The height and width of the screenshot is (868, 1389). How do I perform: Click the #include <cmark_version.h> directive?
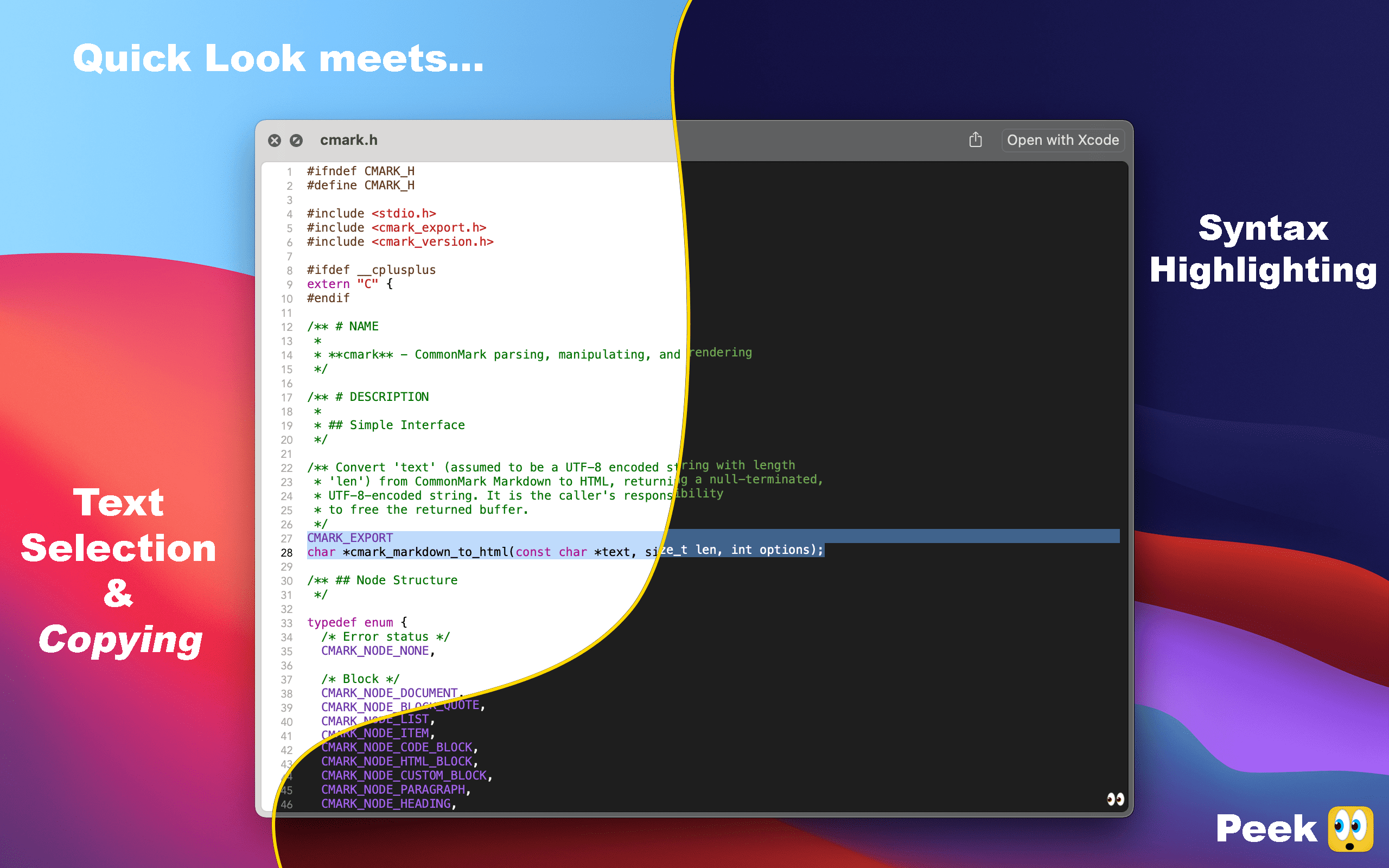(x=399, y=241)
